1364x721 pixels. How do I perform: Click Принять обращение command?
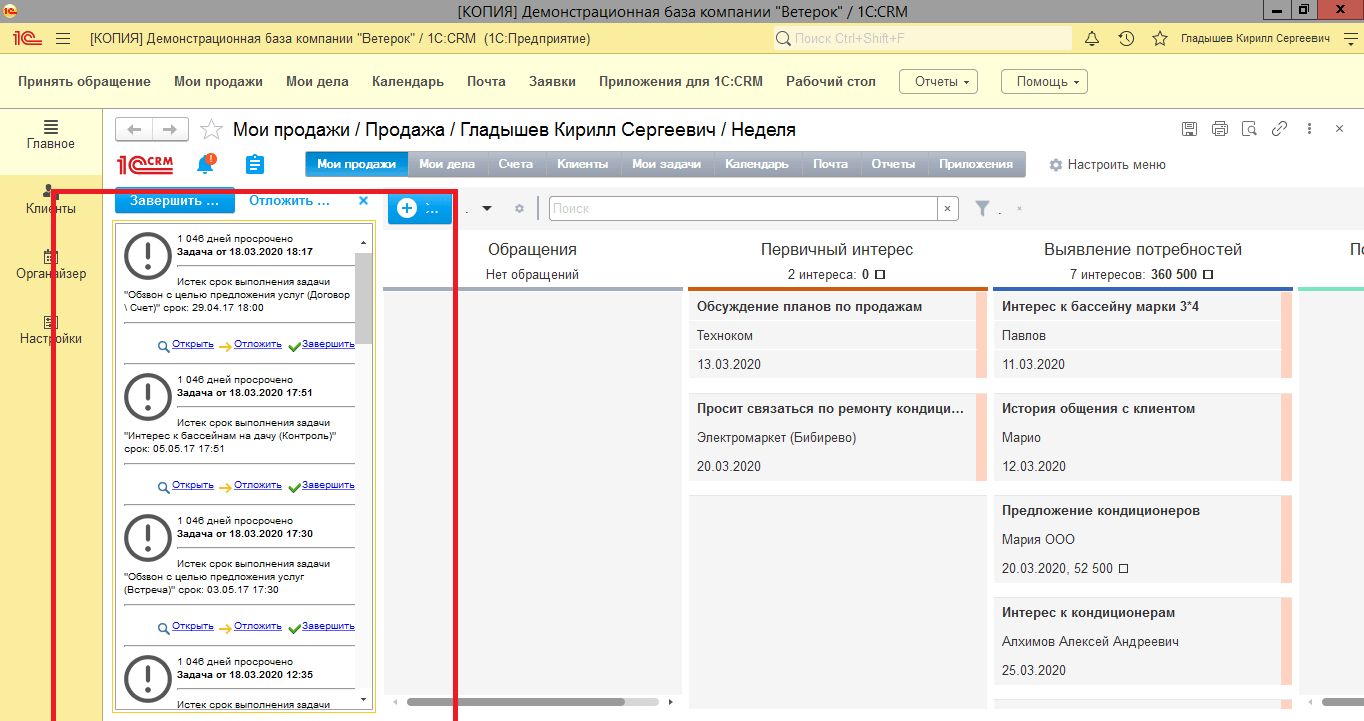[84, 81]
